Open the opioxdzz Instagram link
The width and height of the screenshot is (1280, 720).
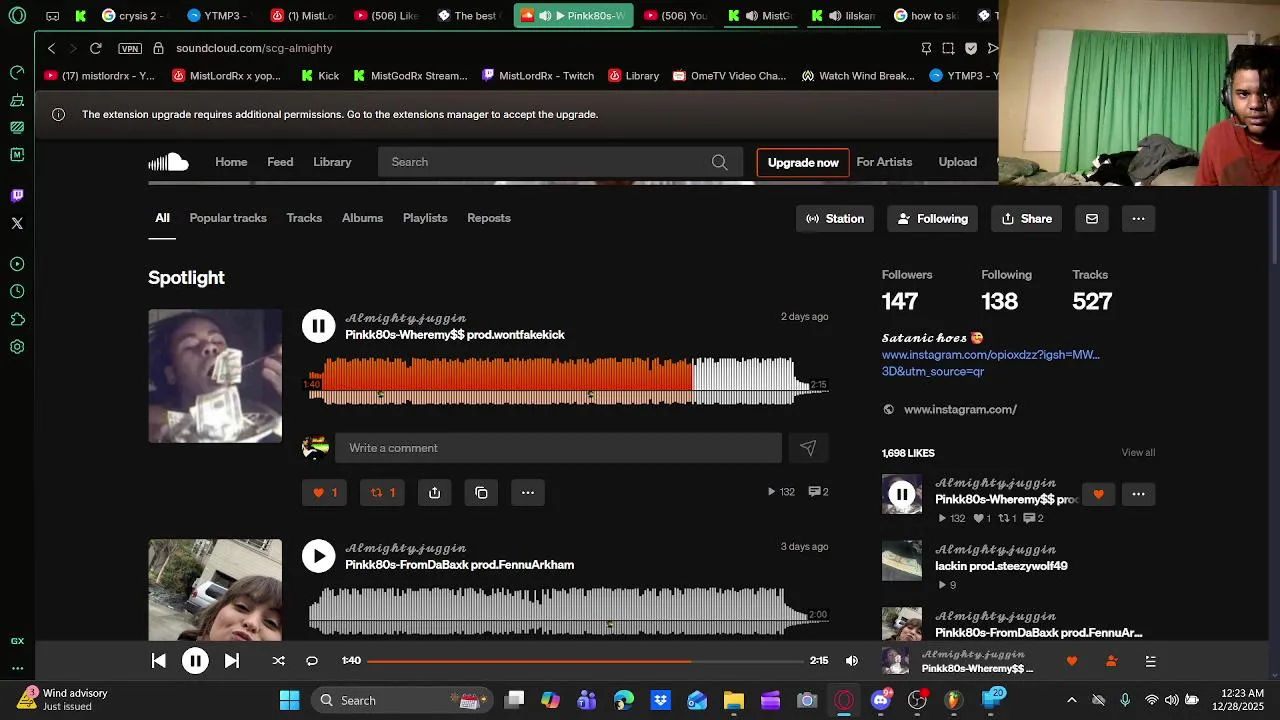[x=990, y=363]
